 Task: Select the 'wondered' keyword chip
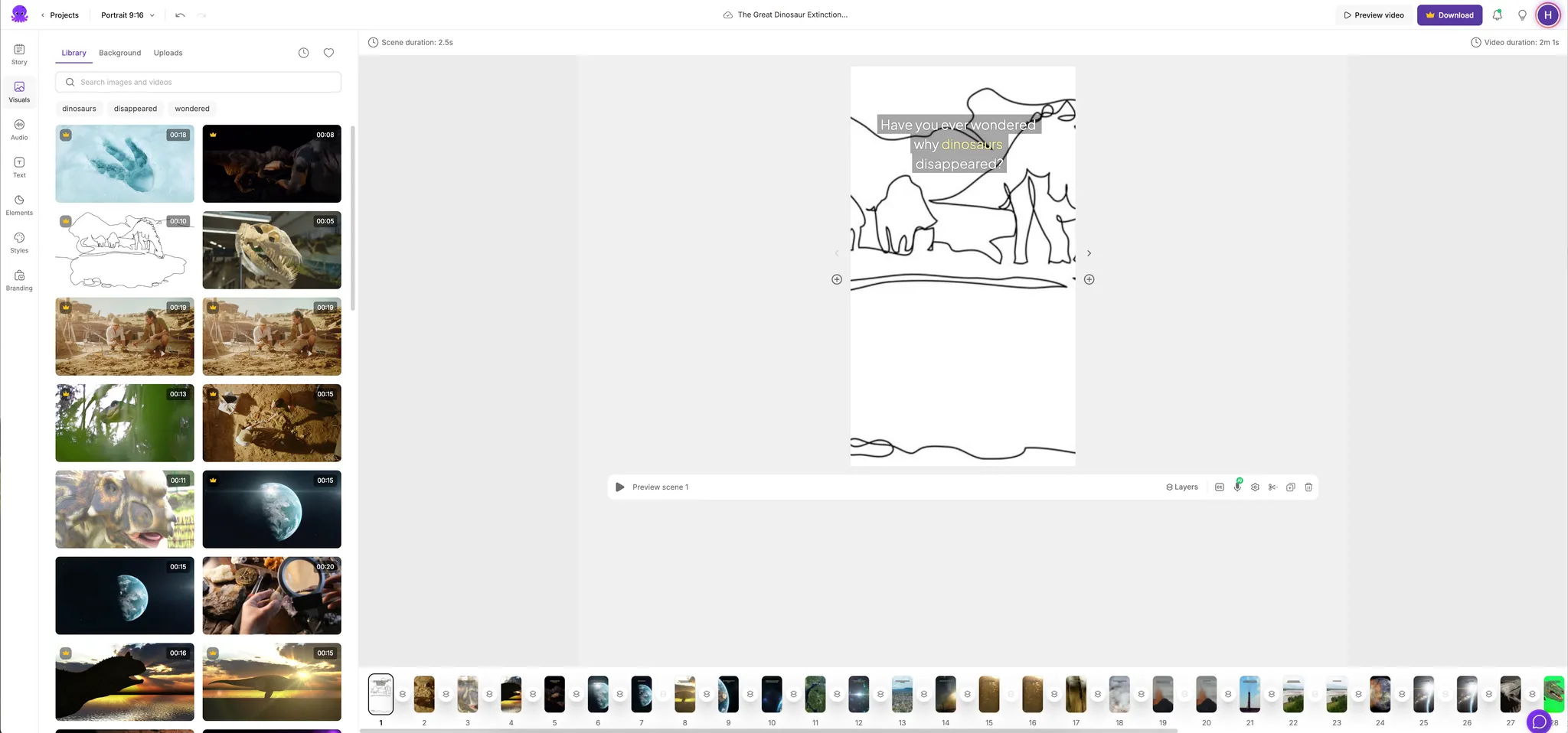[192, 109]
